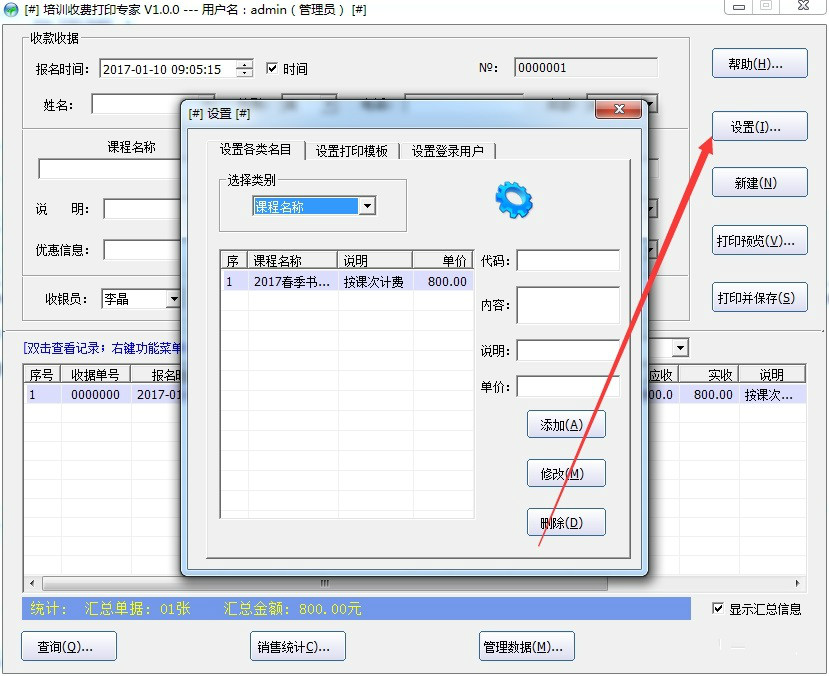Click the horizontal scrollbar thumb of main table
The image size is (829, 676).
tap(325, 584)
